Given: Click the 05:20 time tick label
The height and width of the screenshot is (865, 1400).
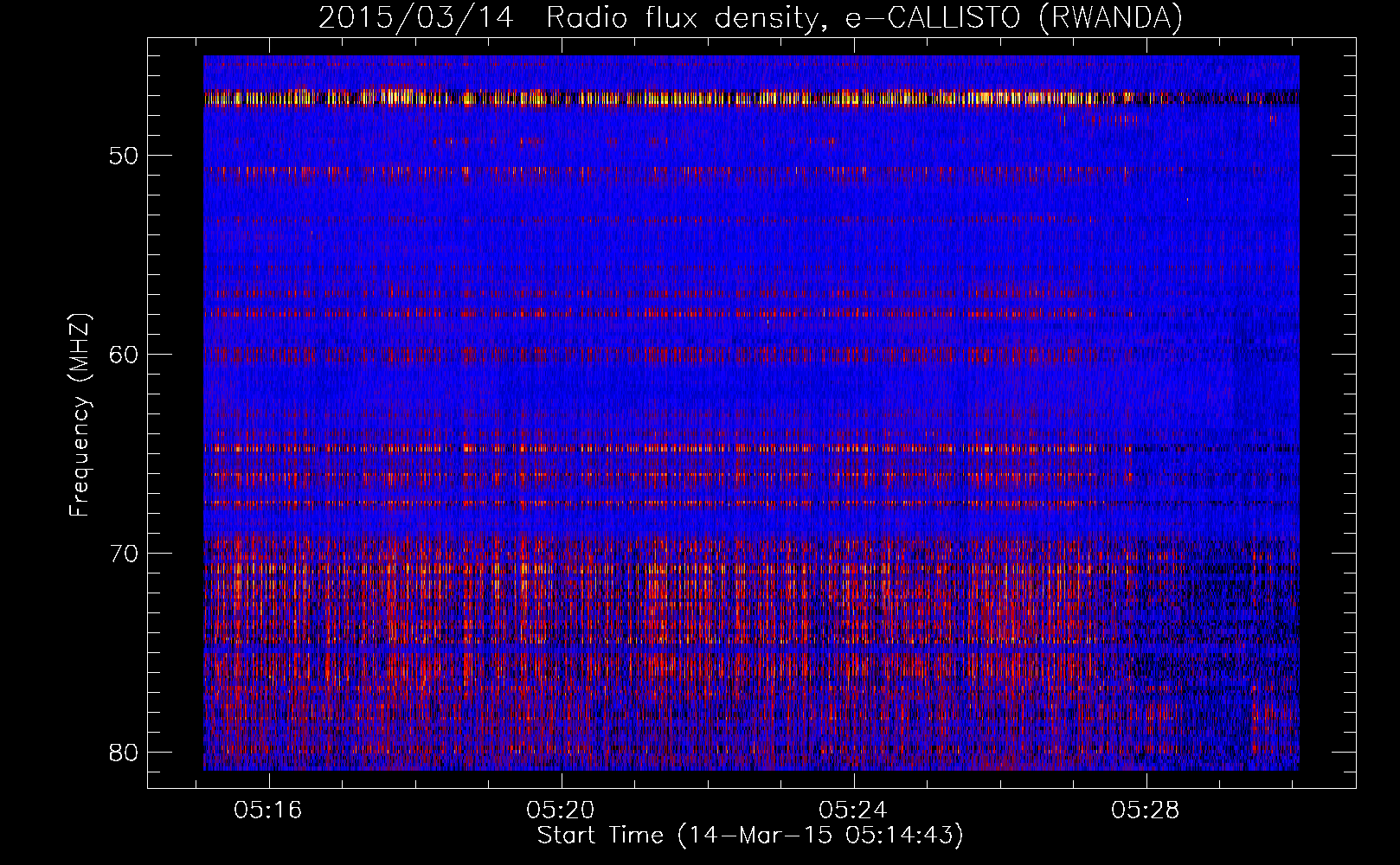Looking at the screenshot, I should 561,811.
